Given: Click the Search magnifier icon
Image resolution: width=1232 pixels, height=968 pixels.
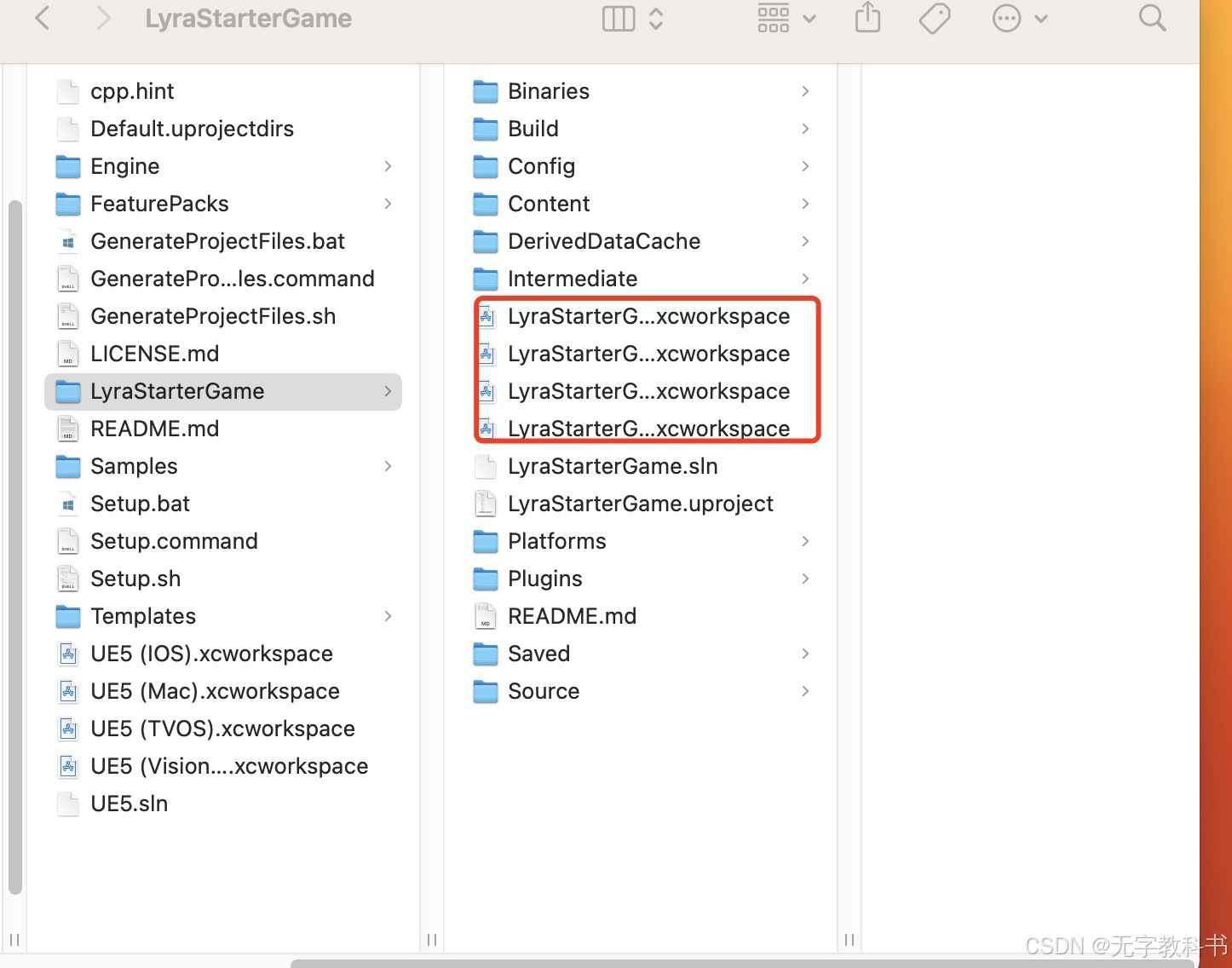Looking at the screenshot, I should point(1152,18).
